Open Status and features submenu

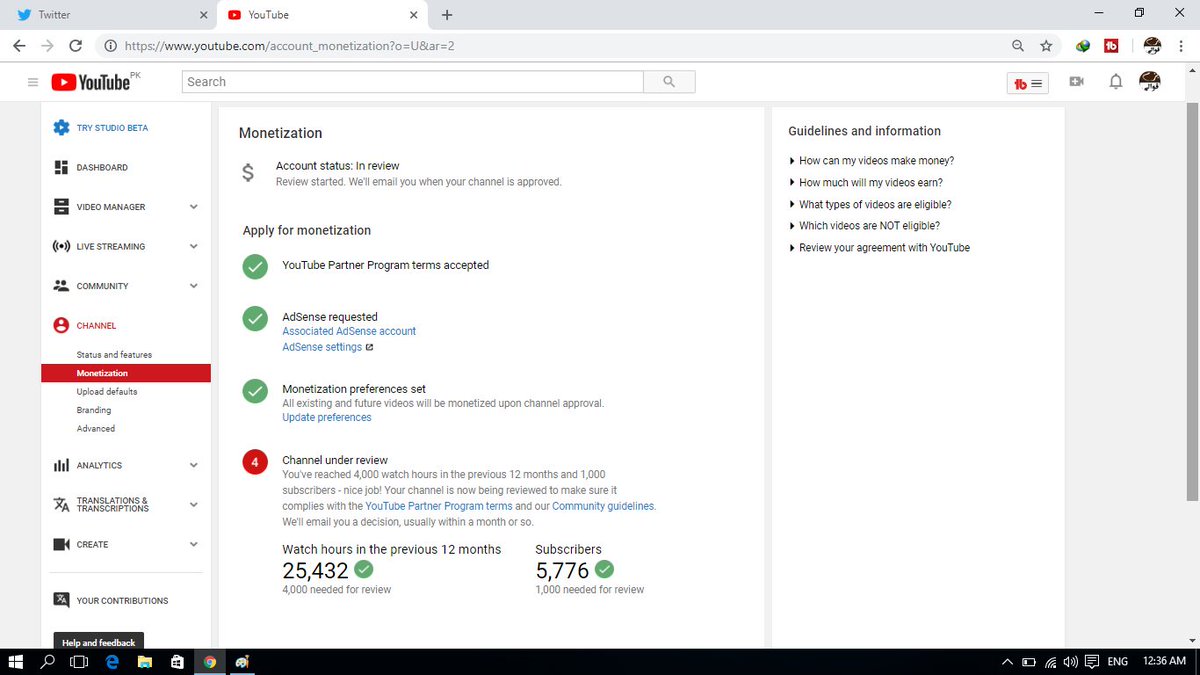pos(114,355)
